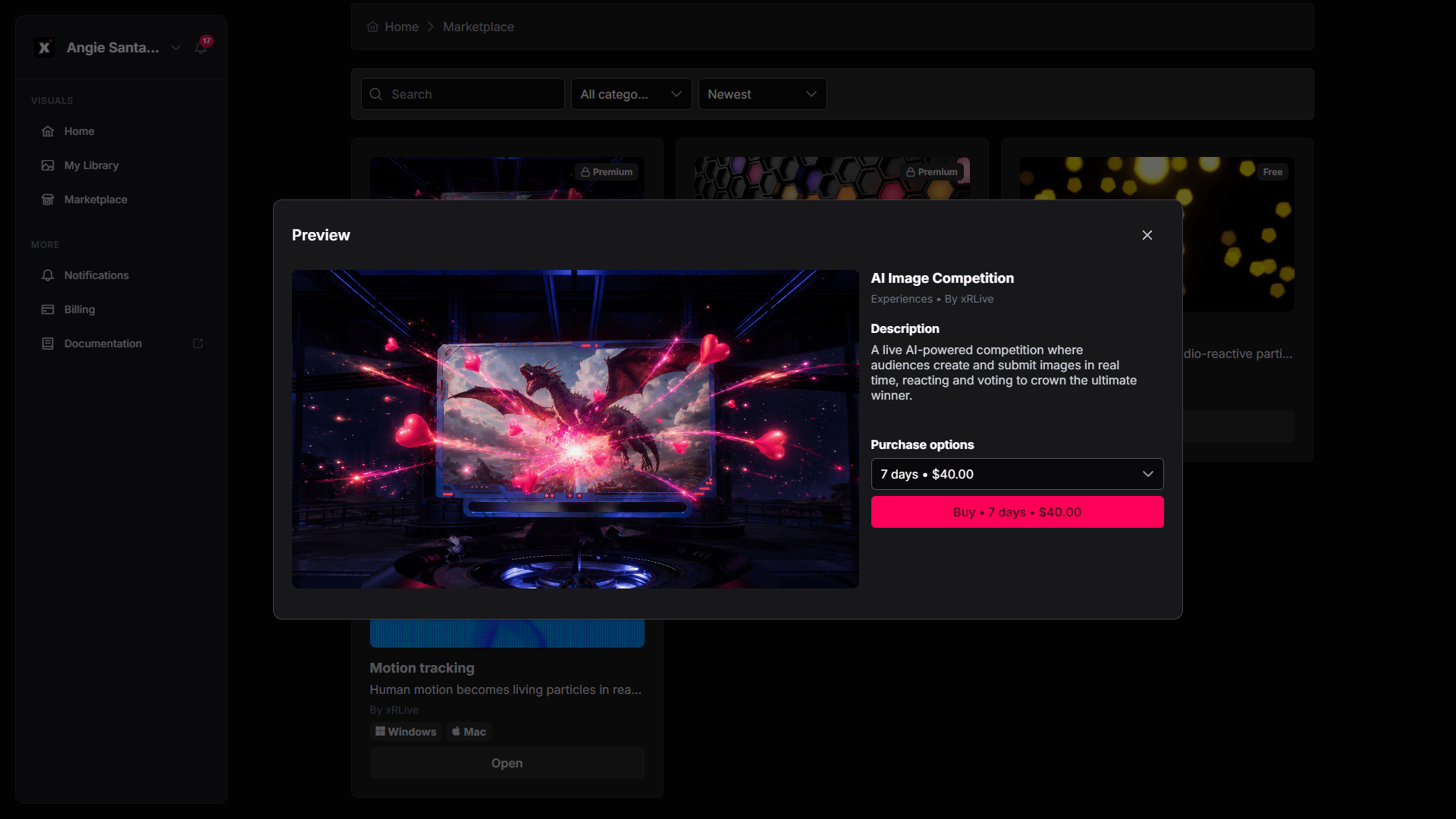Click the Free badge on the particle card
Screen dimensions: 1456x819
pyautogui.click(x=1272, y=172)
